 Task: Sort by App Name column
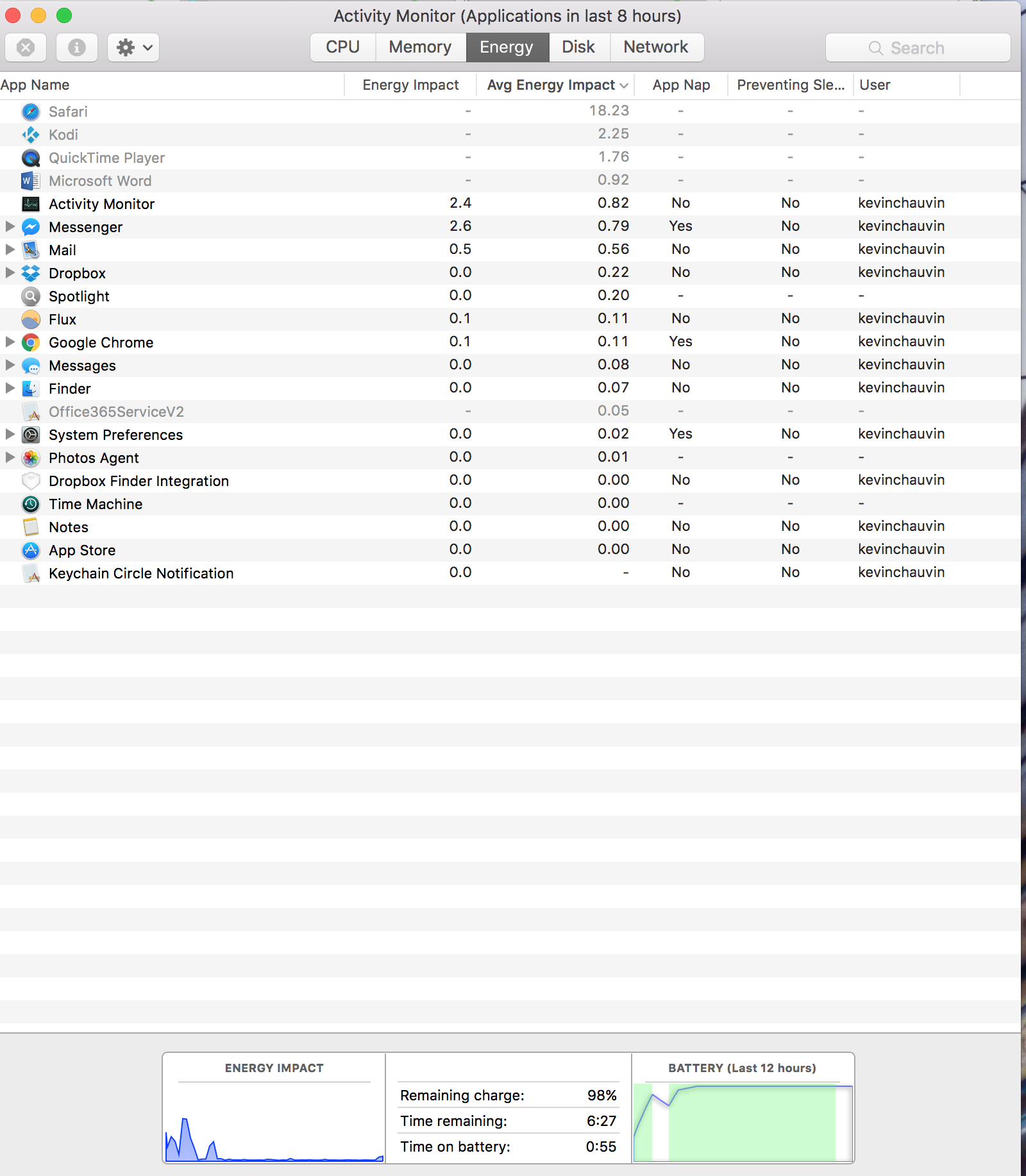(x=172, y=85)
